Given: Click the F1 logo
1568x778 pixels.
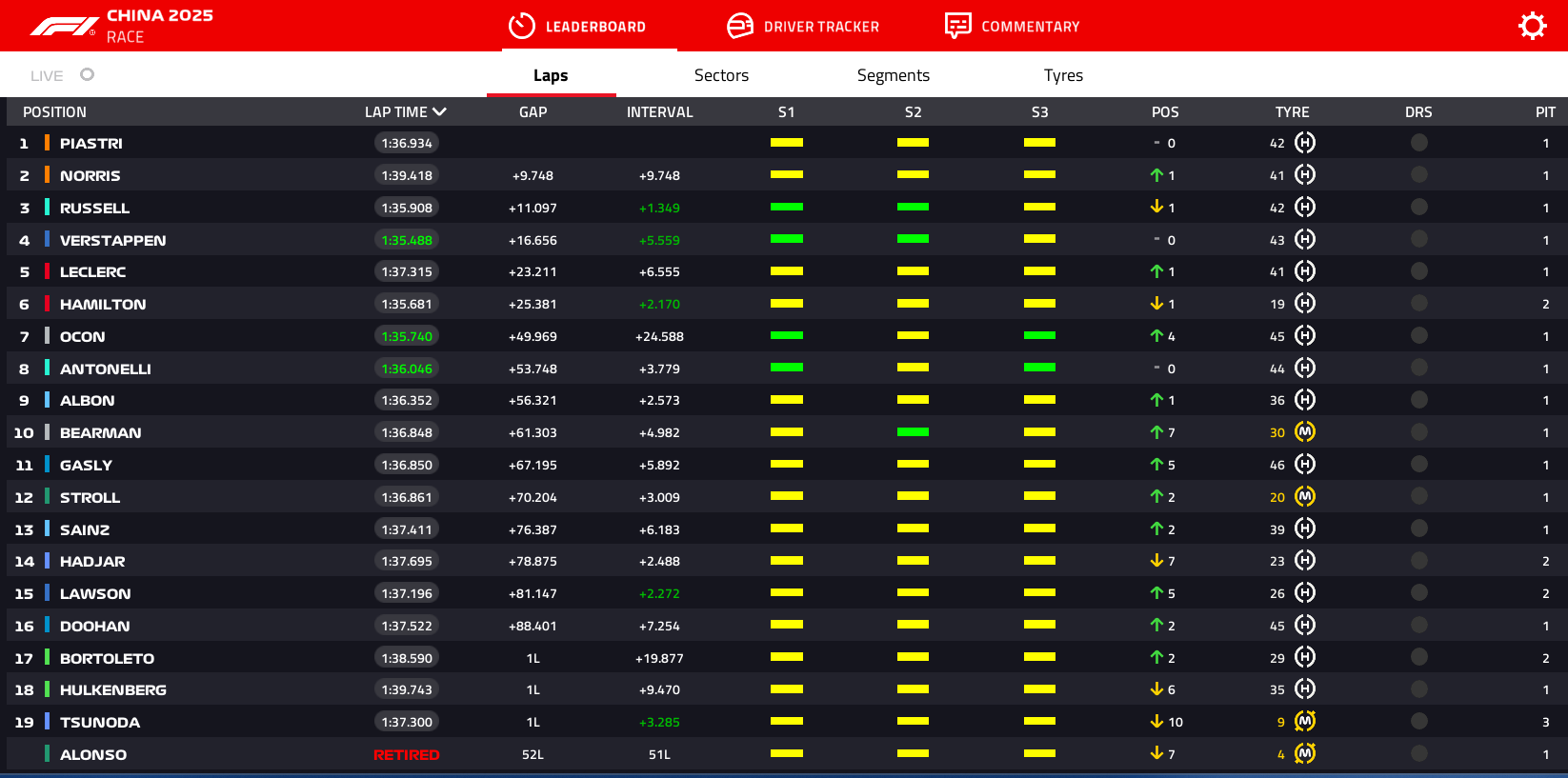Looking at the screenshot, I should (64, 27).
